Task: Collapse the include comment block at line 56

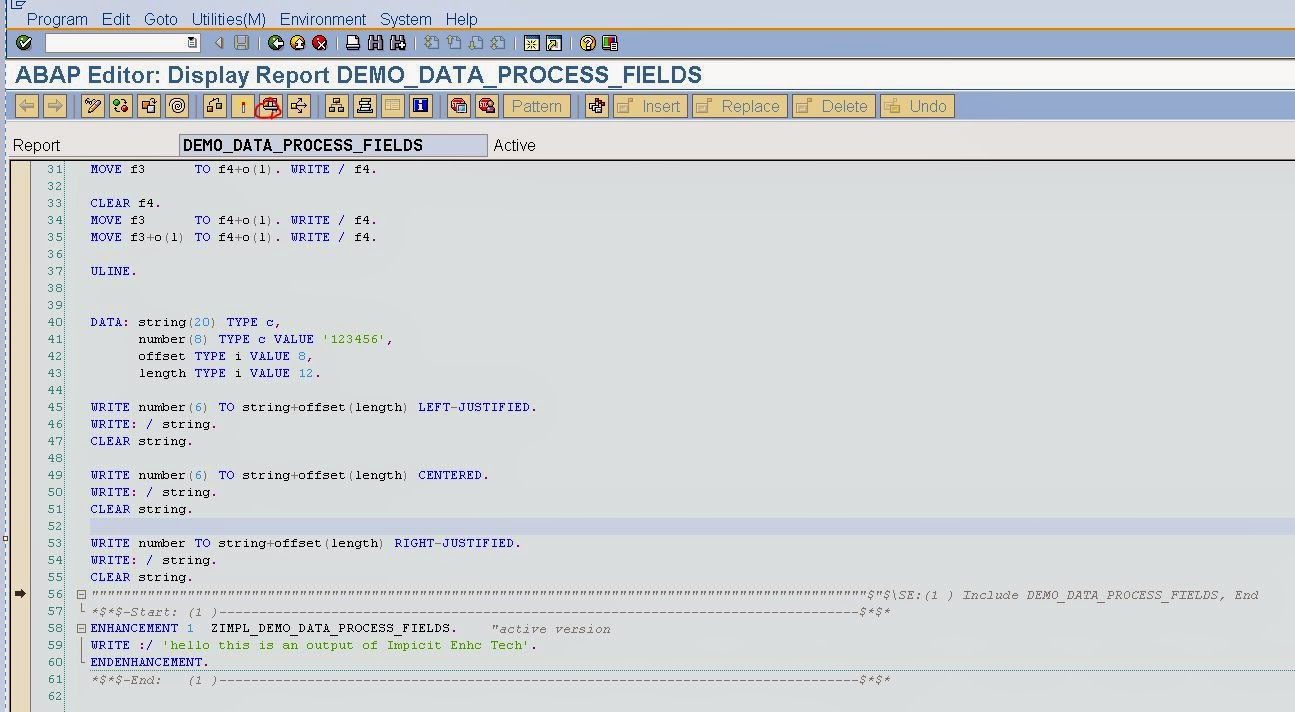Action: click(81, 593)
